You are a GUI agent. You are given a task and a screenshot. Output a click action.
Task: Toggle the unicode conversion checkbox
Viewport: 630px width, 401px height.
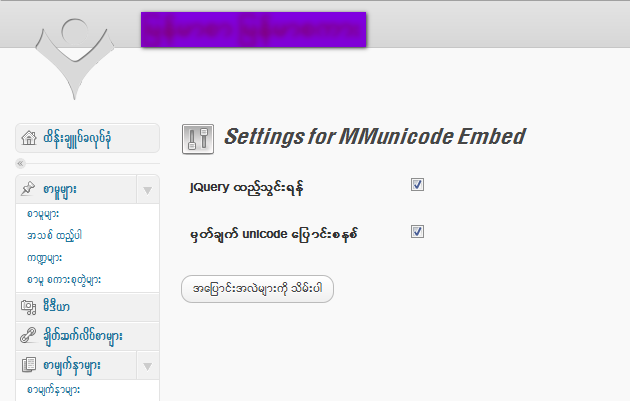coord(417,231)
